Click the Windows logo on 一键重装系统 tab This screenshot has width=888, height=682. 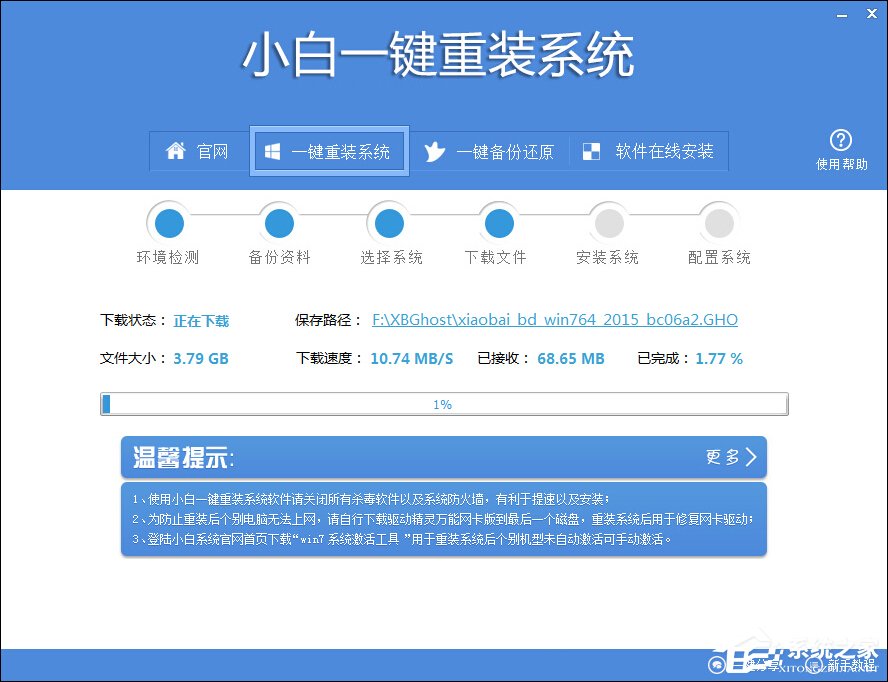pyautogui.click(x=270, y=151)
